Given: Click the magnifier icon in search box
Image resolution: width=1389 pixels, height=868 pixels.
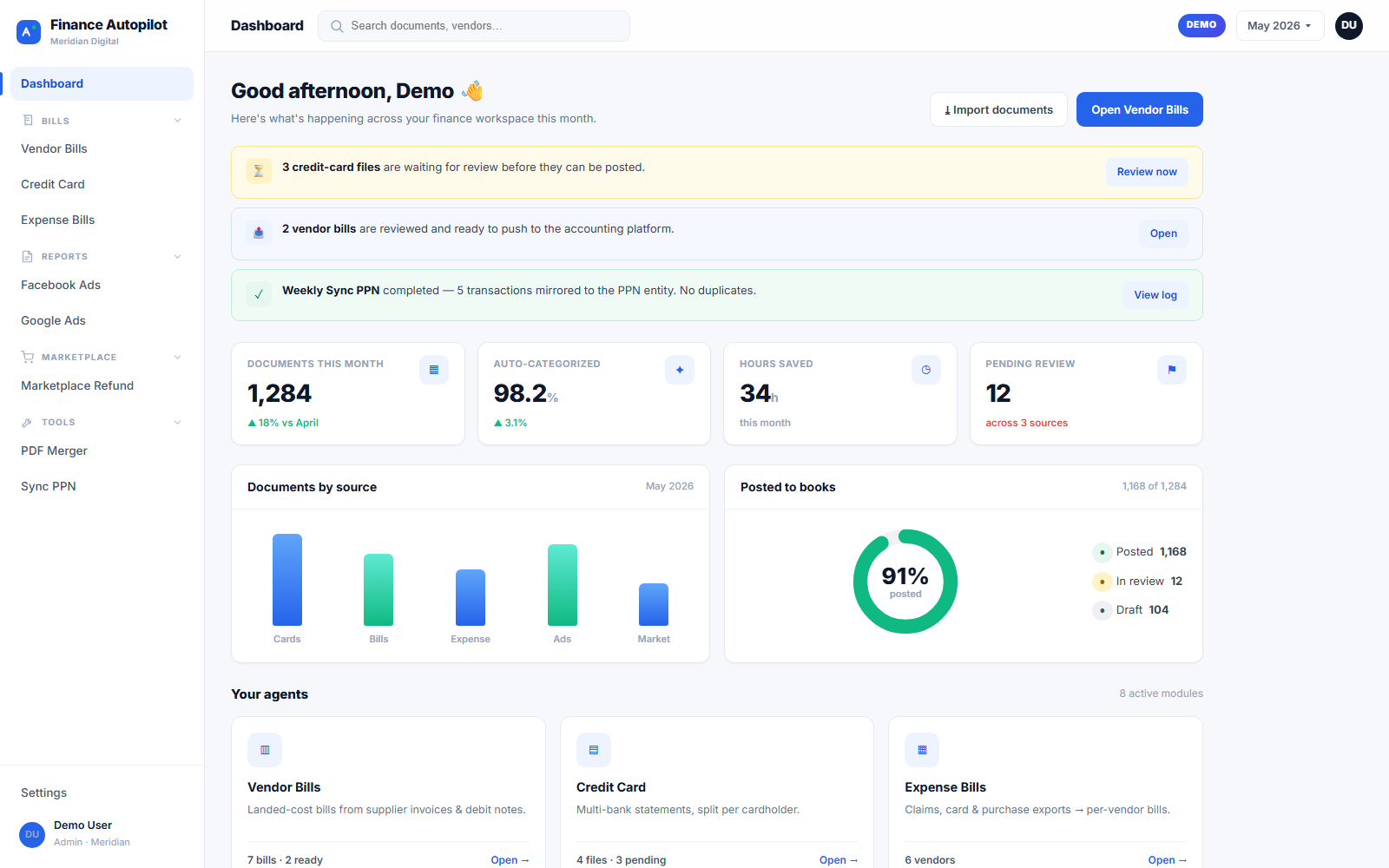Looking at the screenshot, I should [x=337, y=26].
